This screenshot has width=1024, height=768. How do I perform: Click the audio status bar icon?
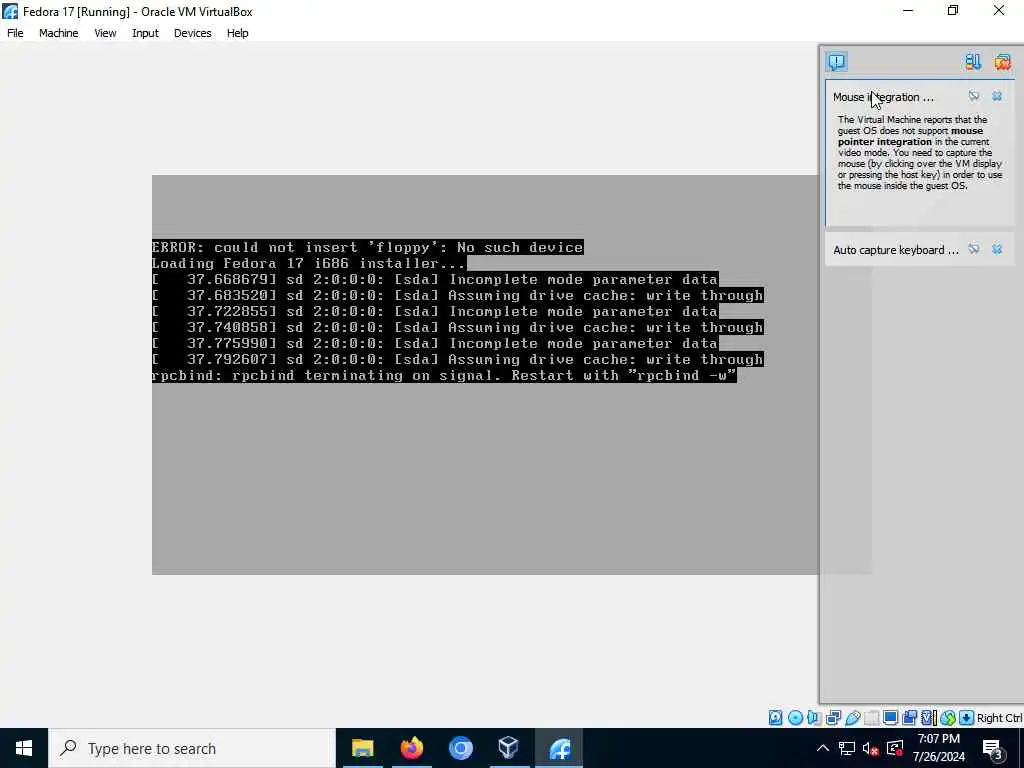[x=814, y=718]
